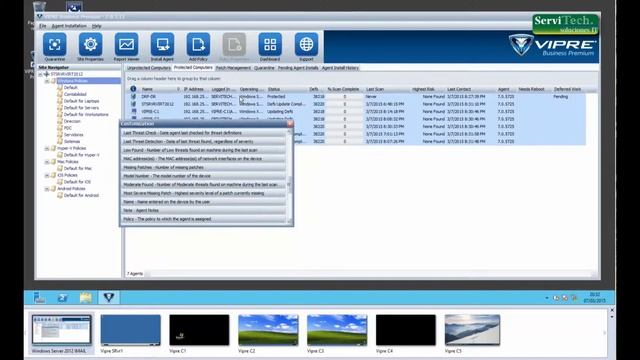The height and width of the screenshot is (360, 640).
Task: Choose the Model Number column entry
Action: click(x=204, y=176)
